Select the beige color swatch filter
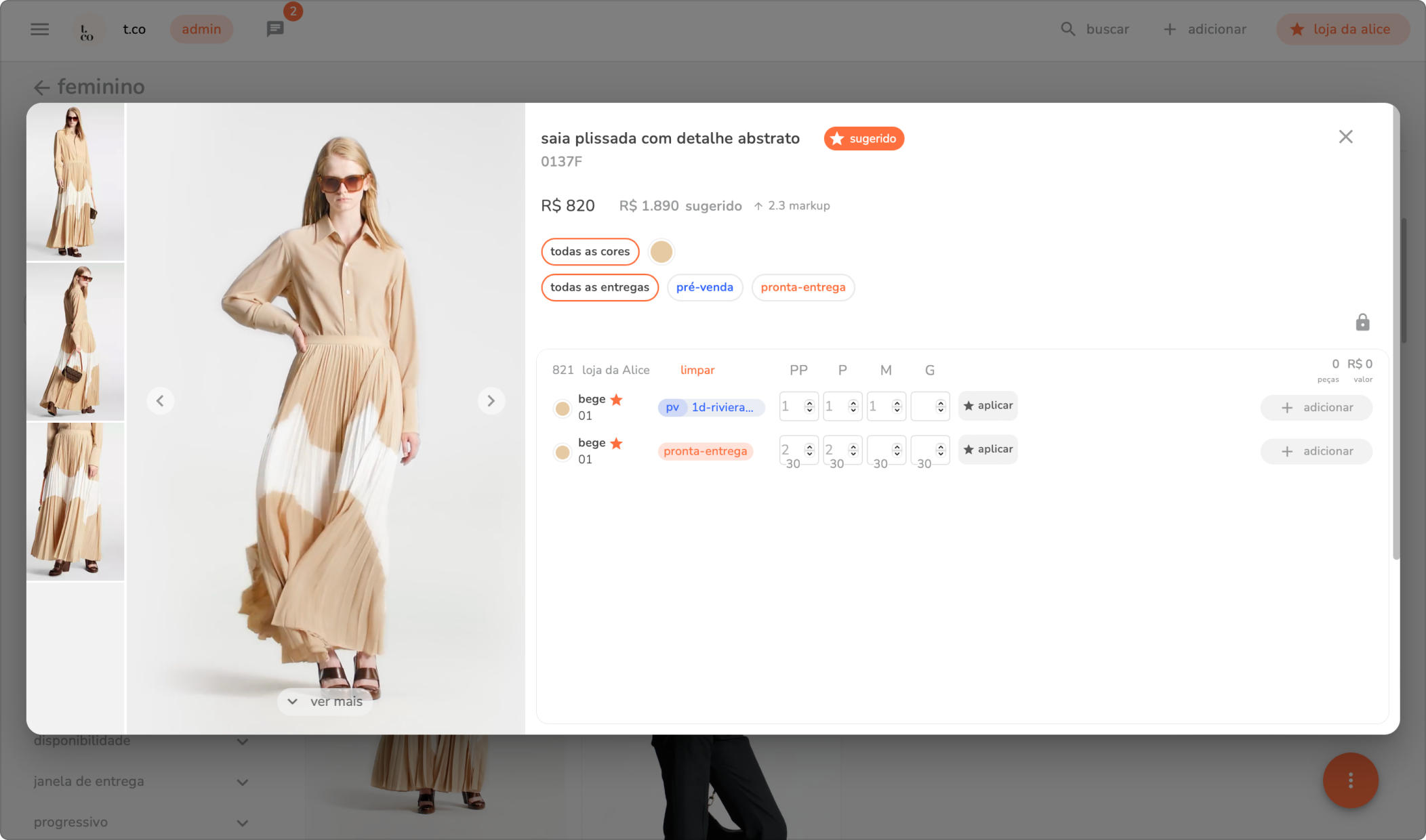Image resolution: width=1426 pixels, height=840 pixels. click(661, 251)
